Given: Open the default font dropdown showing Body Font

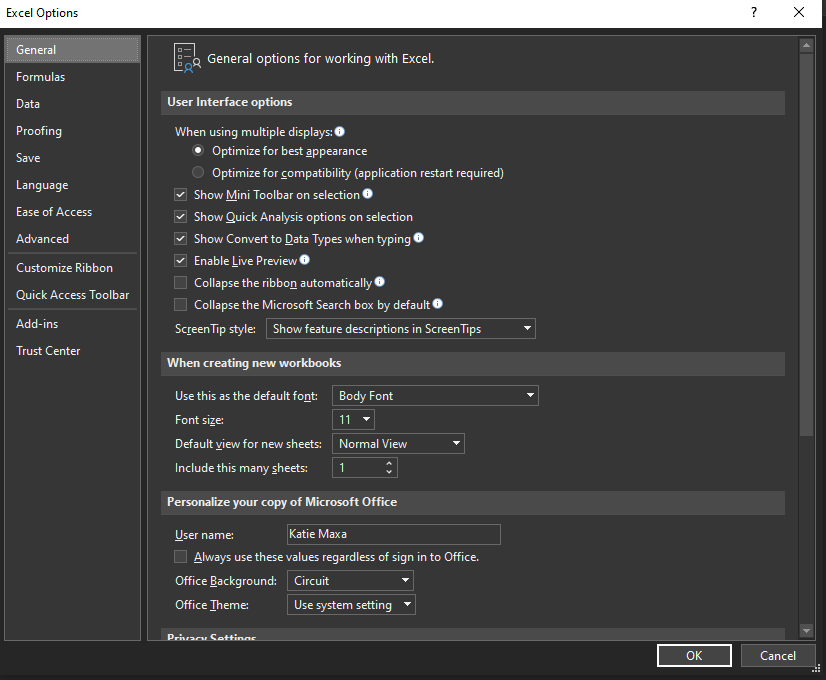Looking at the screenshot, I should [435, 396].
